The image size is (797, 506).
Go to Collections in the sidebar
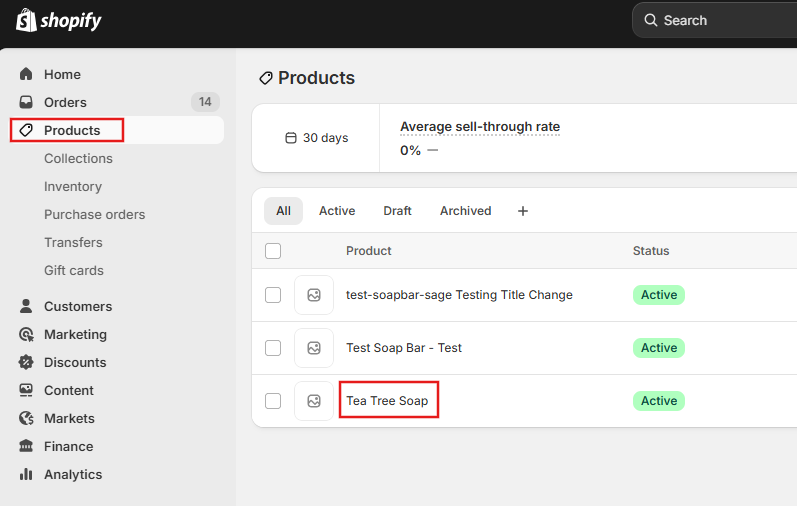click(78, 159)
